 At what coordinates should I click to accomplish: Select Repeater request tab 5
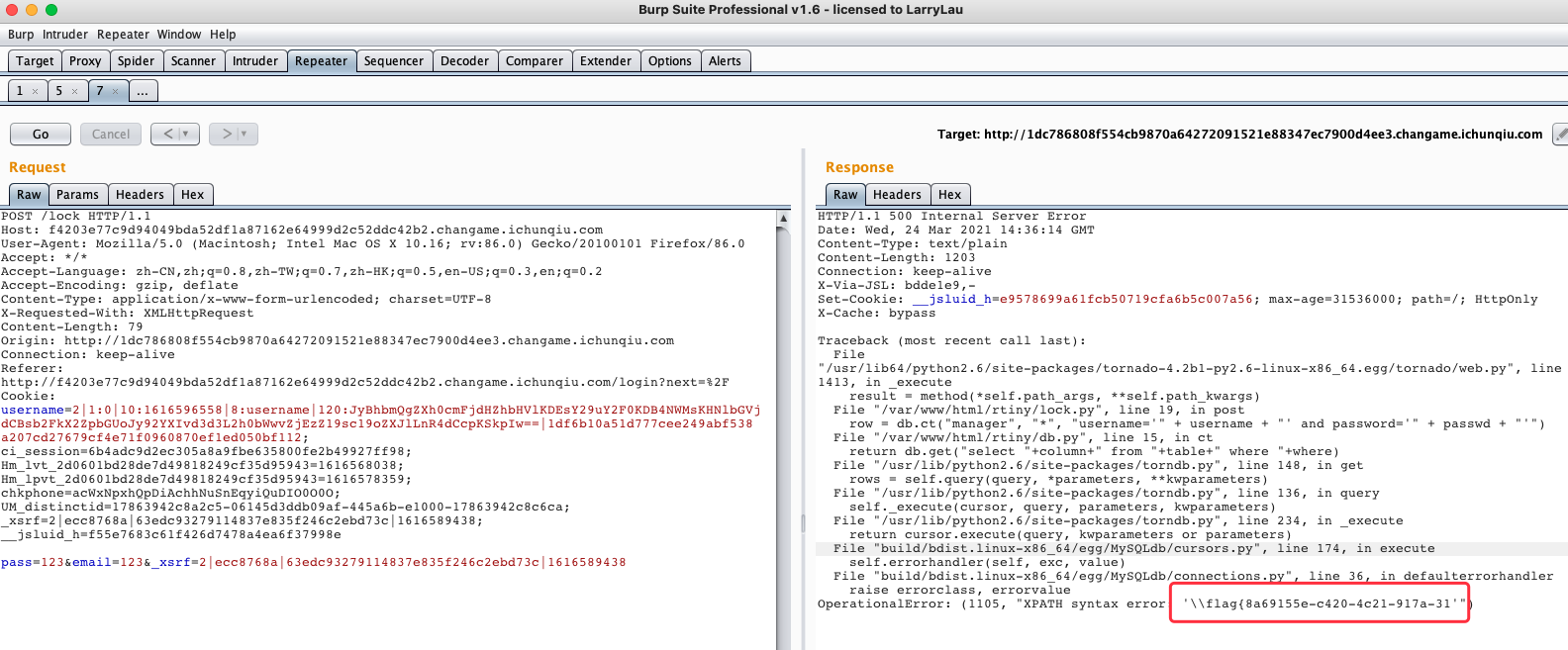pos(59,91)
